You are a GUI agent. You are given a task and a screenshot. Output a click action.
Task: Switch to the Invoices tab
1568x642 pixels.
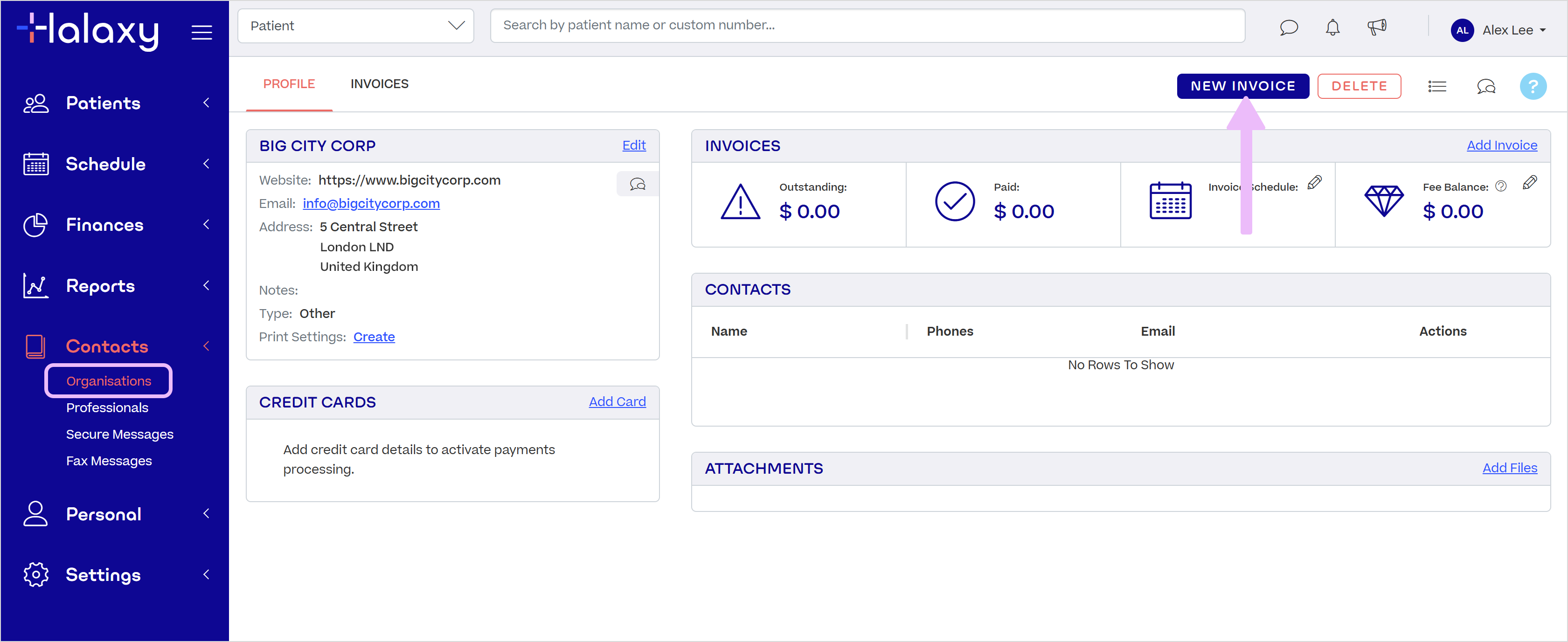coord(379,84)
